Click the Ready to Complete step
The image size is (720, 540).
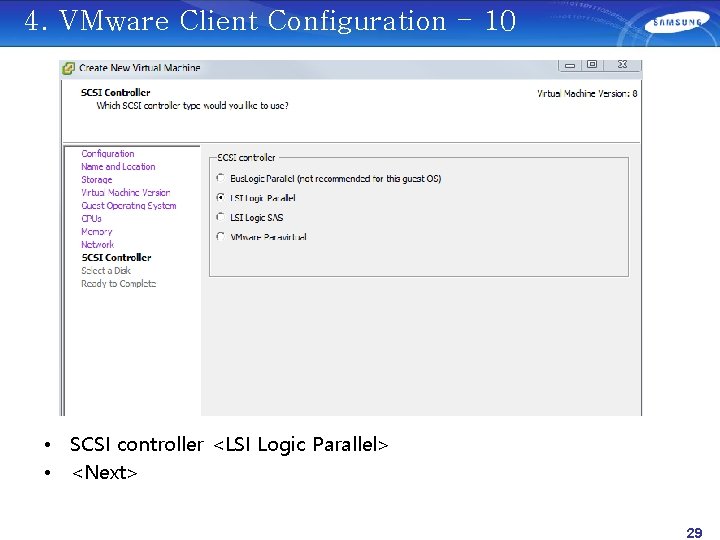coord(118,283)
